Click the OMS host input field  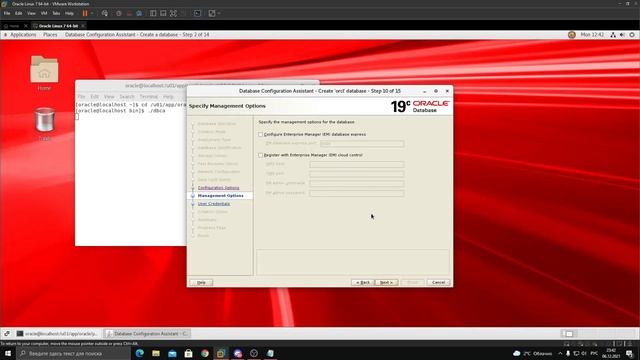point(357,164)
